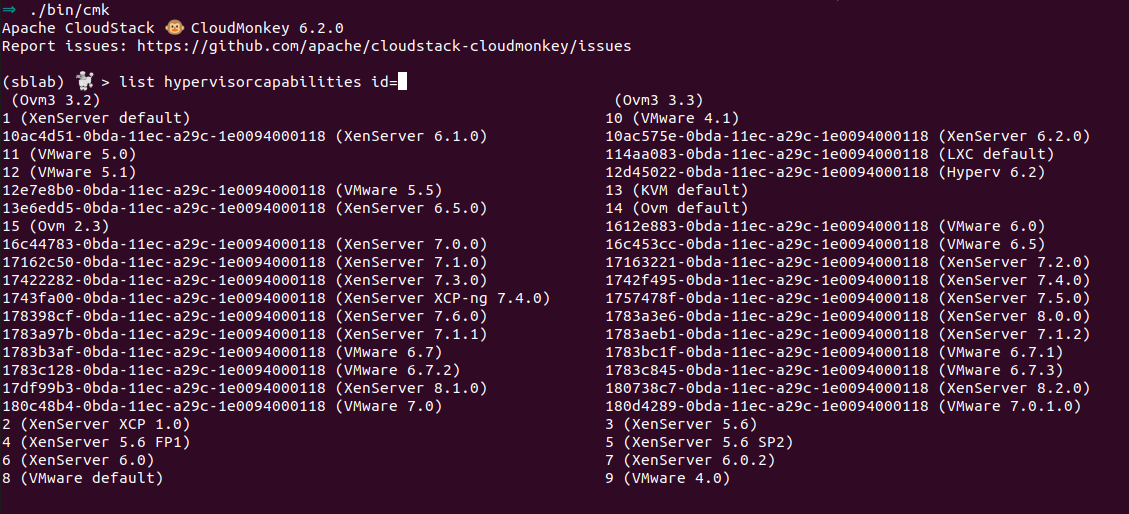Select the XenServer 7.1.1 entry

click(245, 334)
